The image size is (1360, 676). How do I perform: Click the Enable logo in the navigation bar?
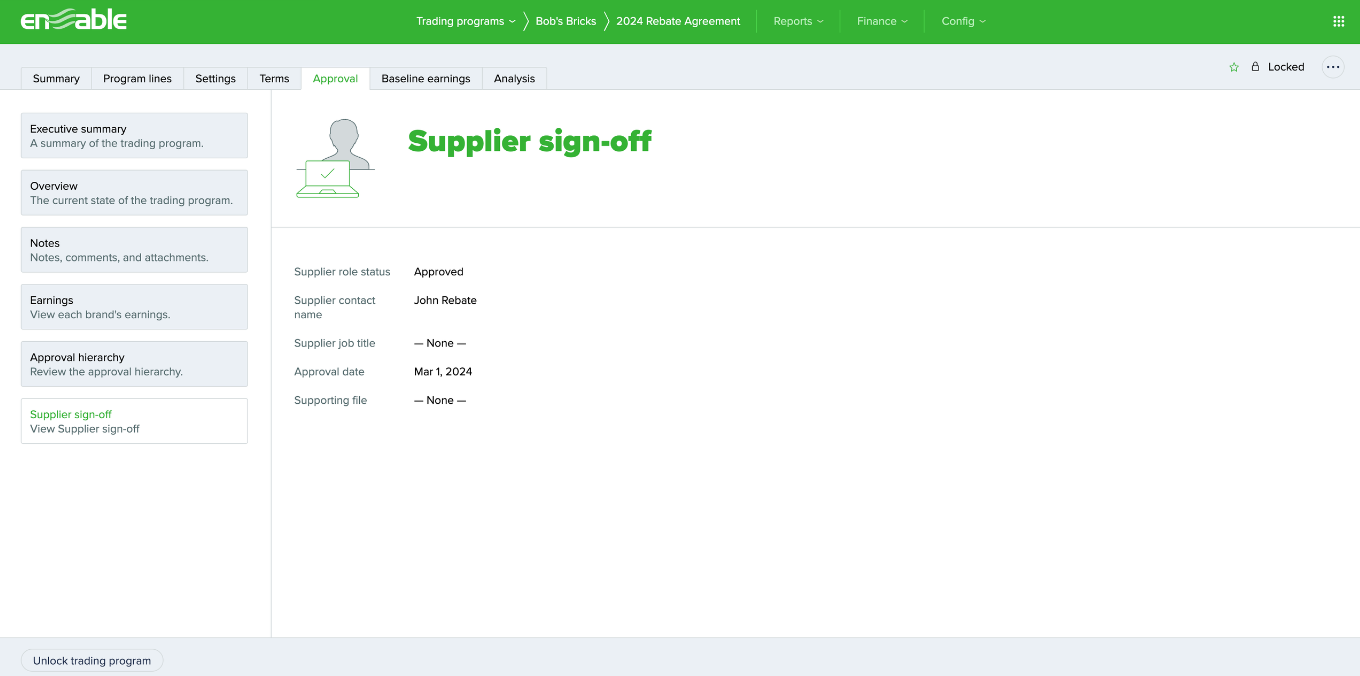pos(75,20)
